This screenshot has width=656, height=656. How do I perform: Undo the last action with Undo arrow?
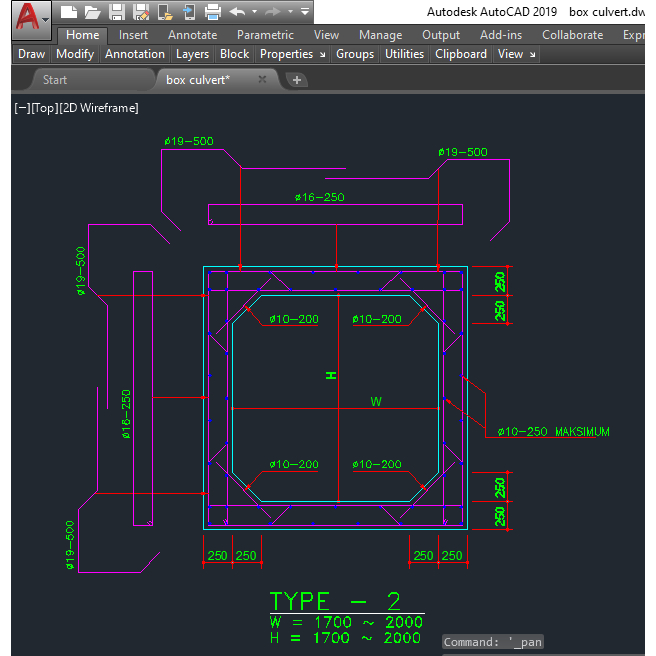click(237, 12)
